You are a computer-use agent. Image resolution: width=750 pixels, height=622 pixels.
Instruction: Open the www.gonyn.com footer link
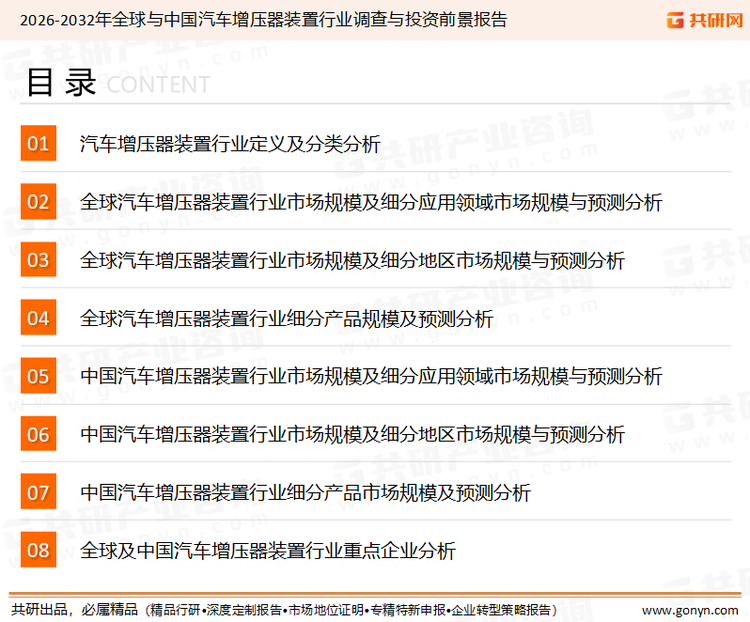690,611
